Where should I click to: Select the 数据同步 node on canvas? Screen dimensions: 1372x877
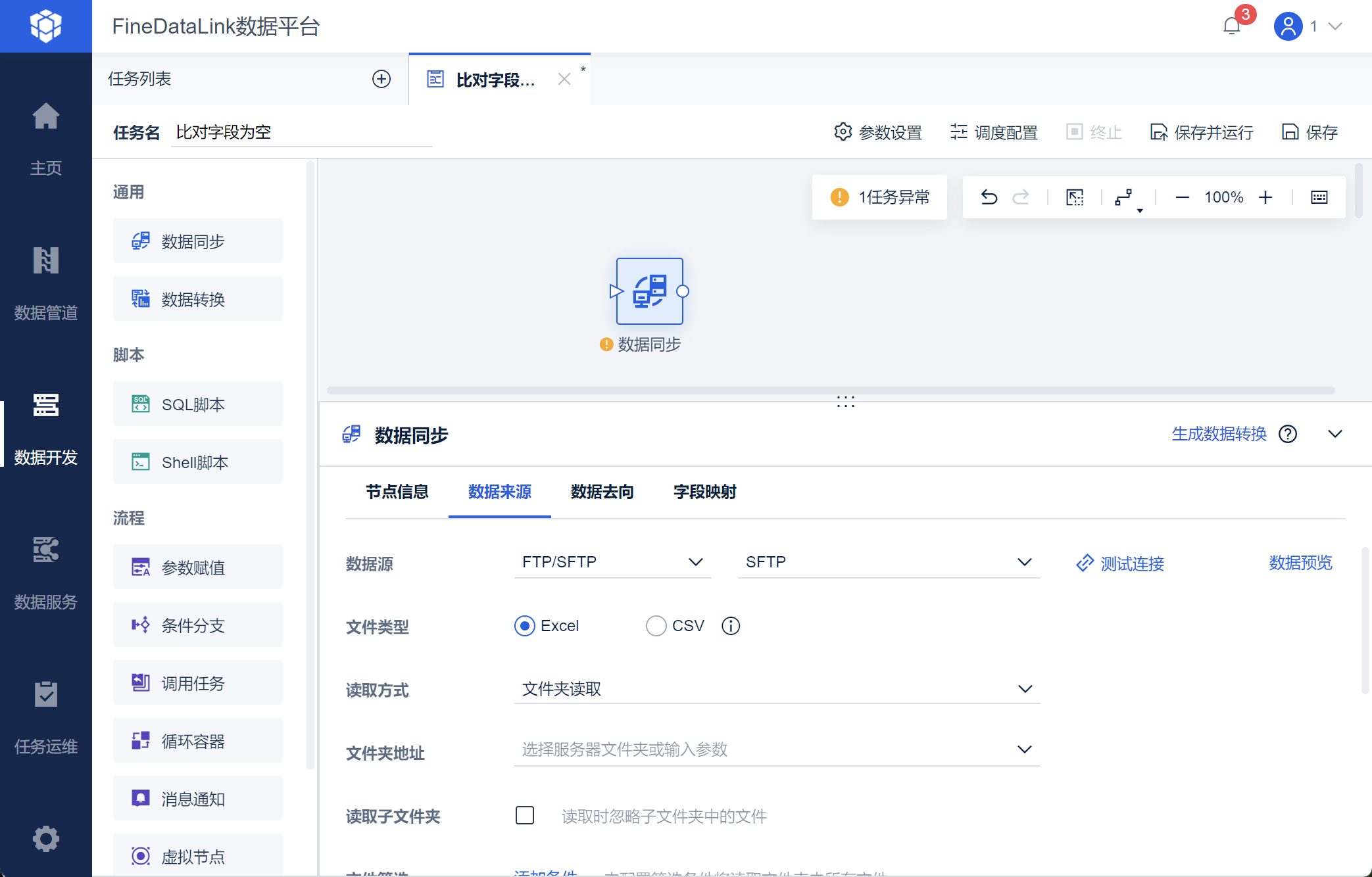(x=649, y=291)
